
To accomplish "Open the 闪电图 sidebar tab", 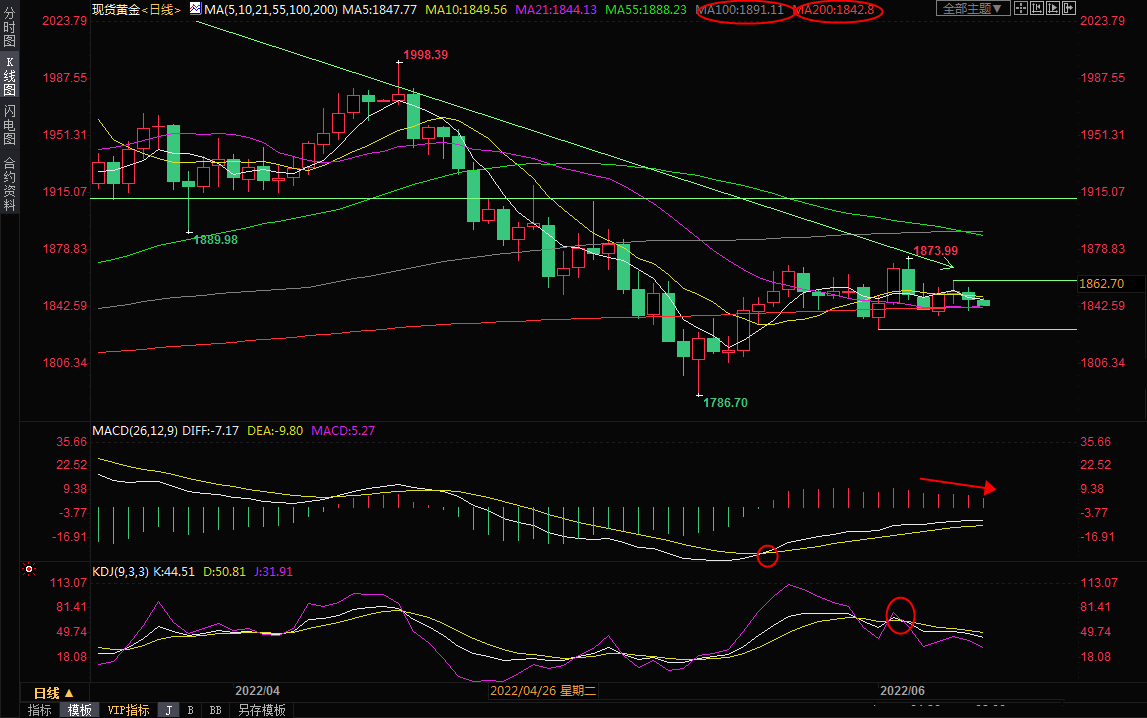I will (9, 125).
